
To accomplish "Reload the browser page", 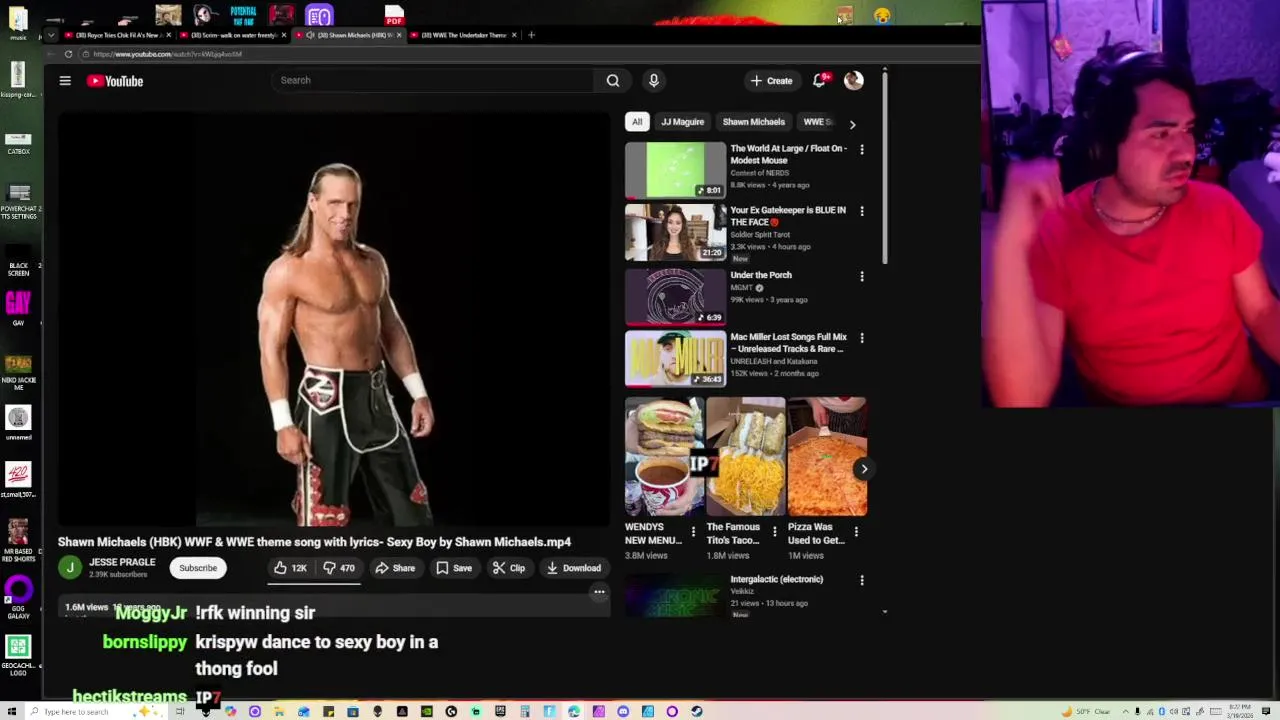I will point(68,54).
